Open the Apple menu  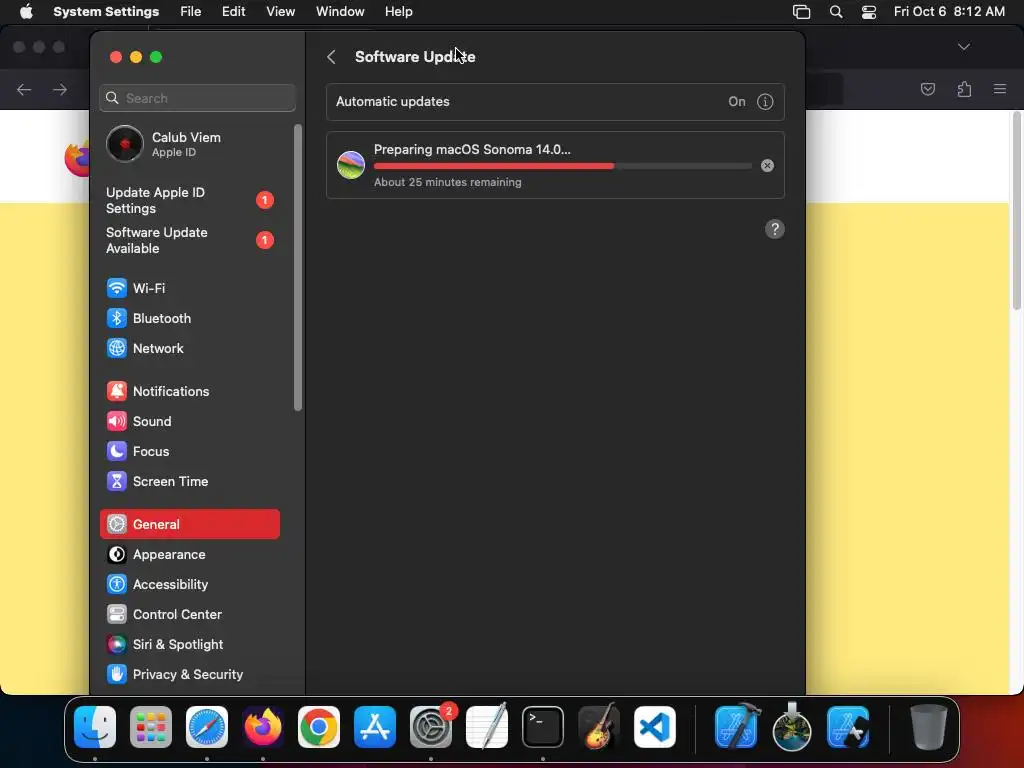[x=26, y=12]
